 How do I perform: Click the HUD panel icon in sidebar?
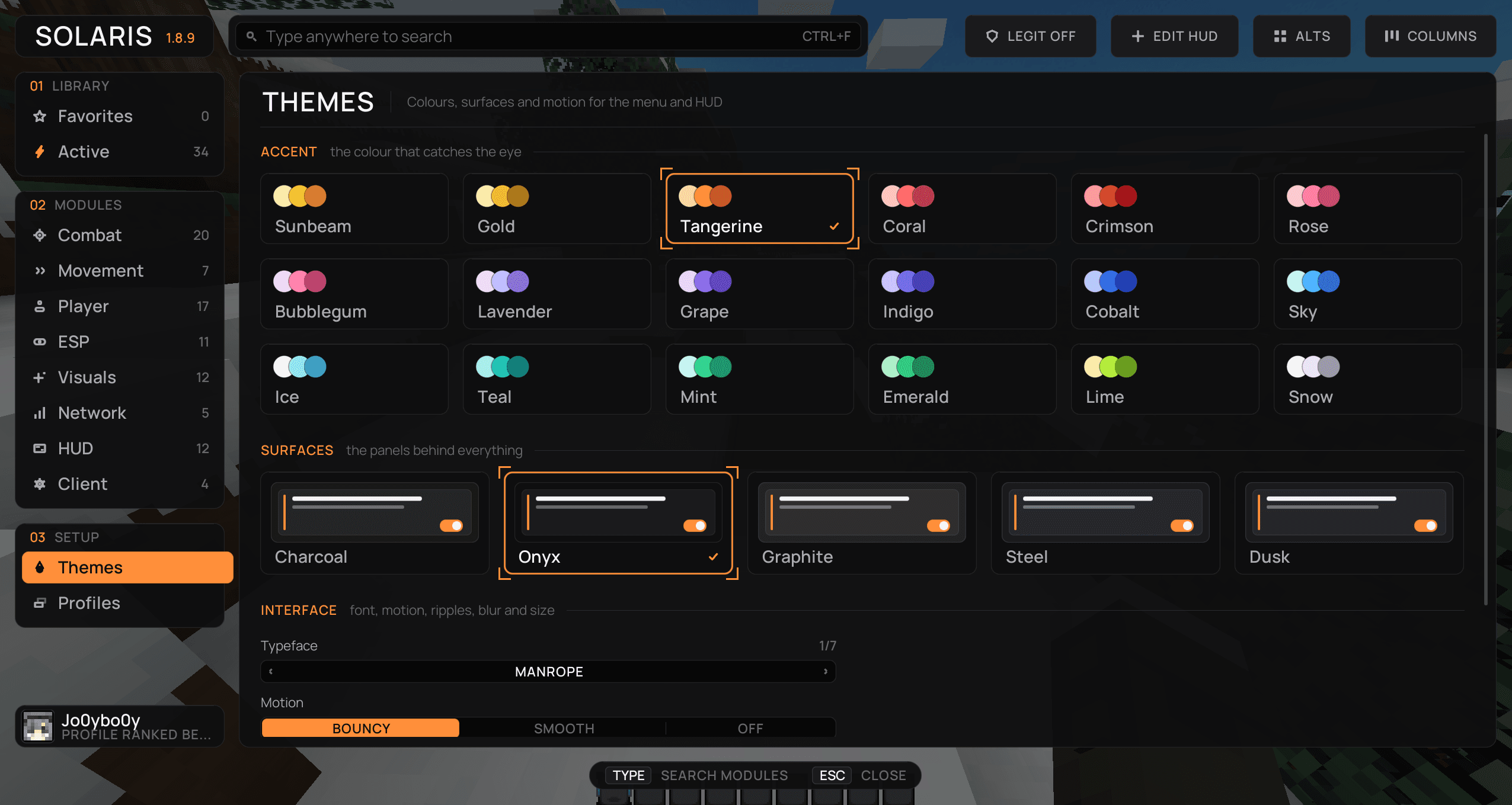pyautogui.click(x=40, y=448)
